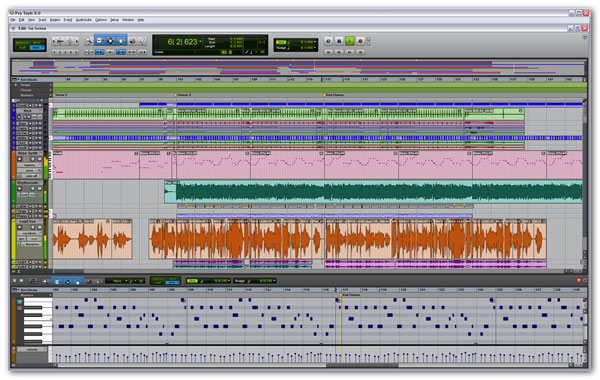Click the horizontal zoom in arrow

point(77,41)
